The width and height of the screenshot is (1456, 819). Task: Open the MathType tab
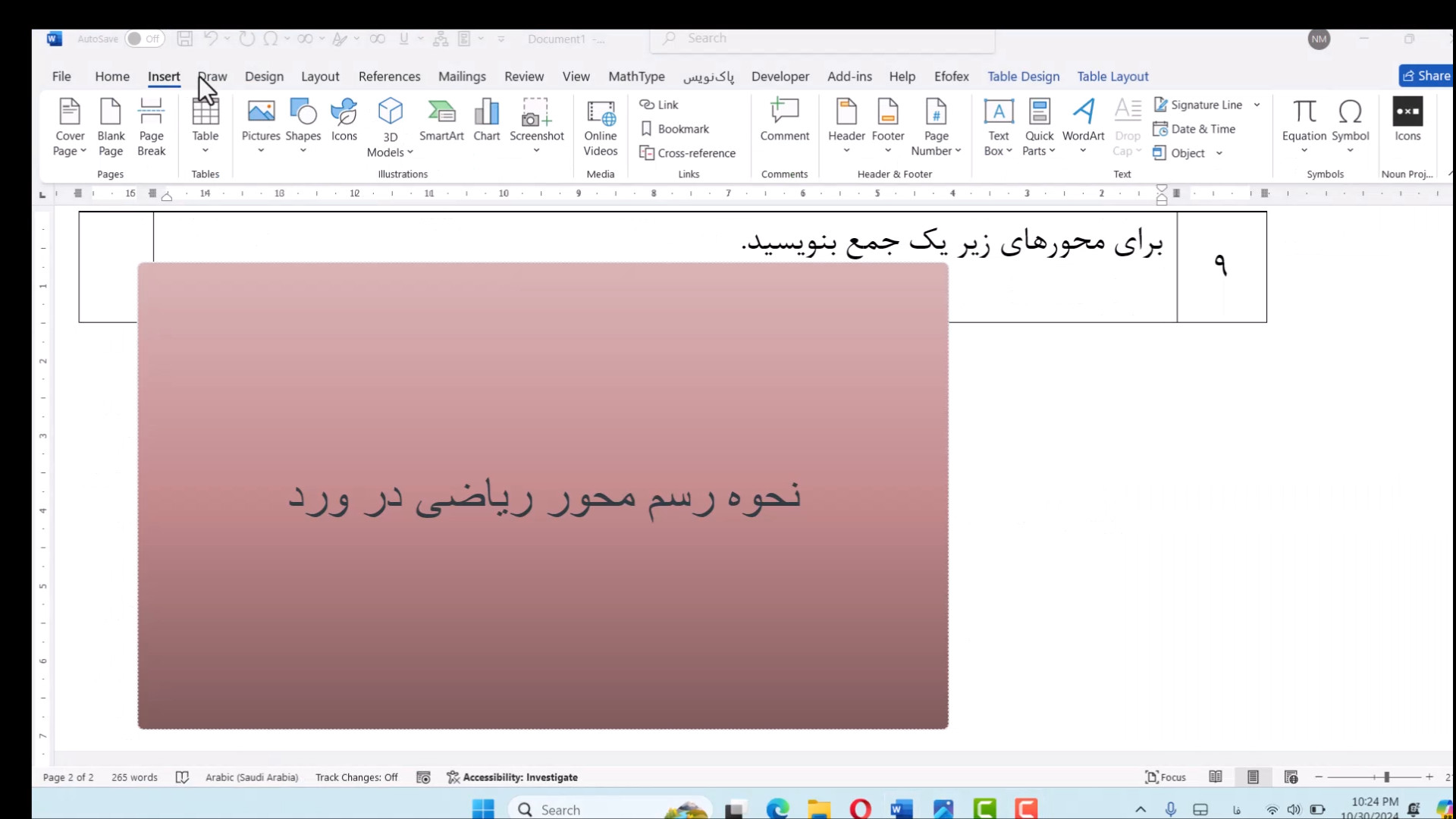point(636,77)
